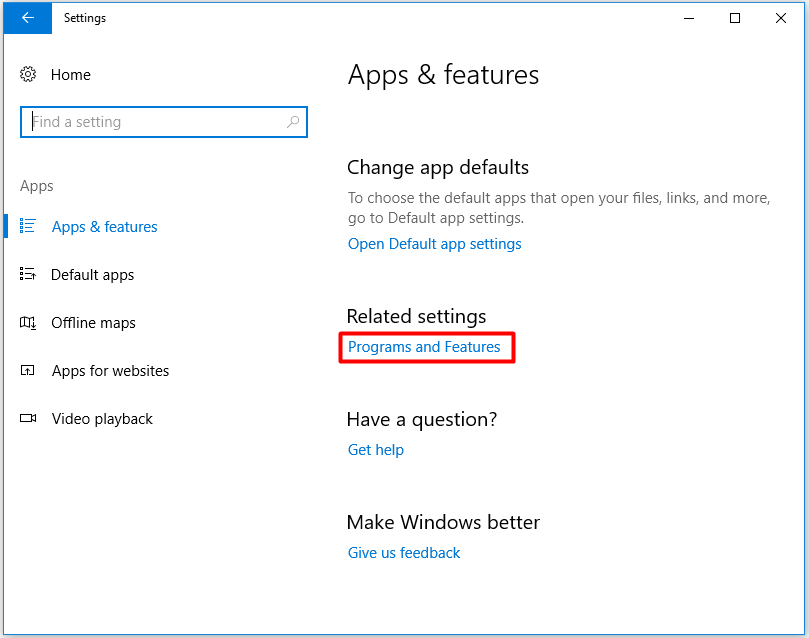Click the search magnifier icon
Image resolution: width=809 pixels, height=638 pixels.
click(293, 122)
